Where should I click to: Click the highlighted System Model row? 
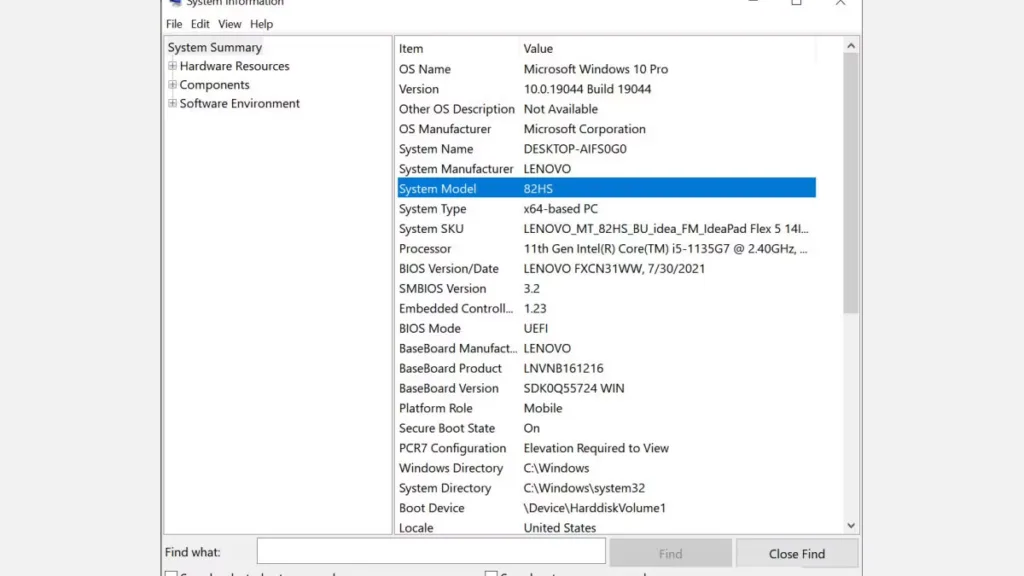pos(606,189)
